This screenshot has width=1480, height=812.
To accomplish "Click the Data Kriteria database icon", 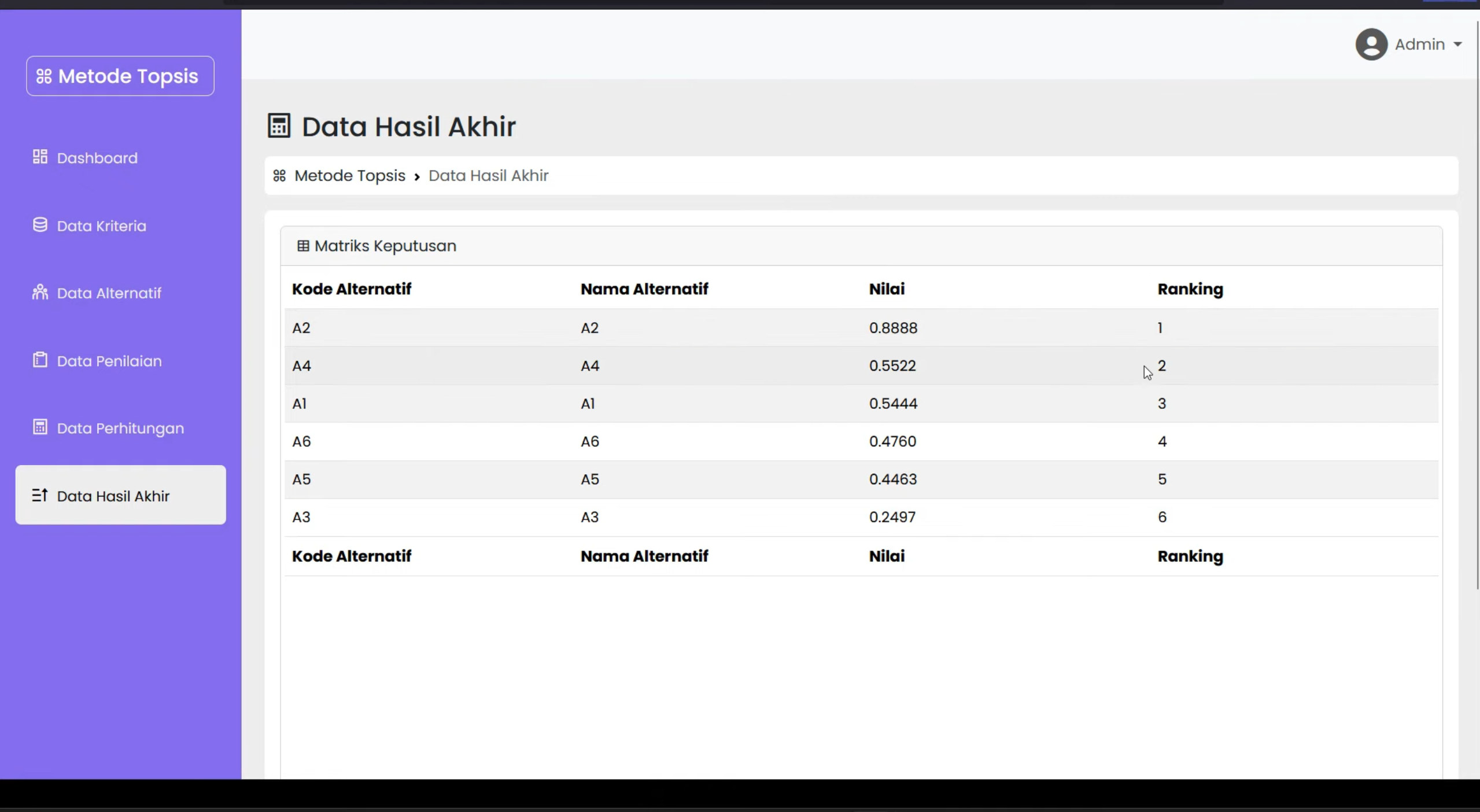I will [x=40, y=225].
